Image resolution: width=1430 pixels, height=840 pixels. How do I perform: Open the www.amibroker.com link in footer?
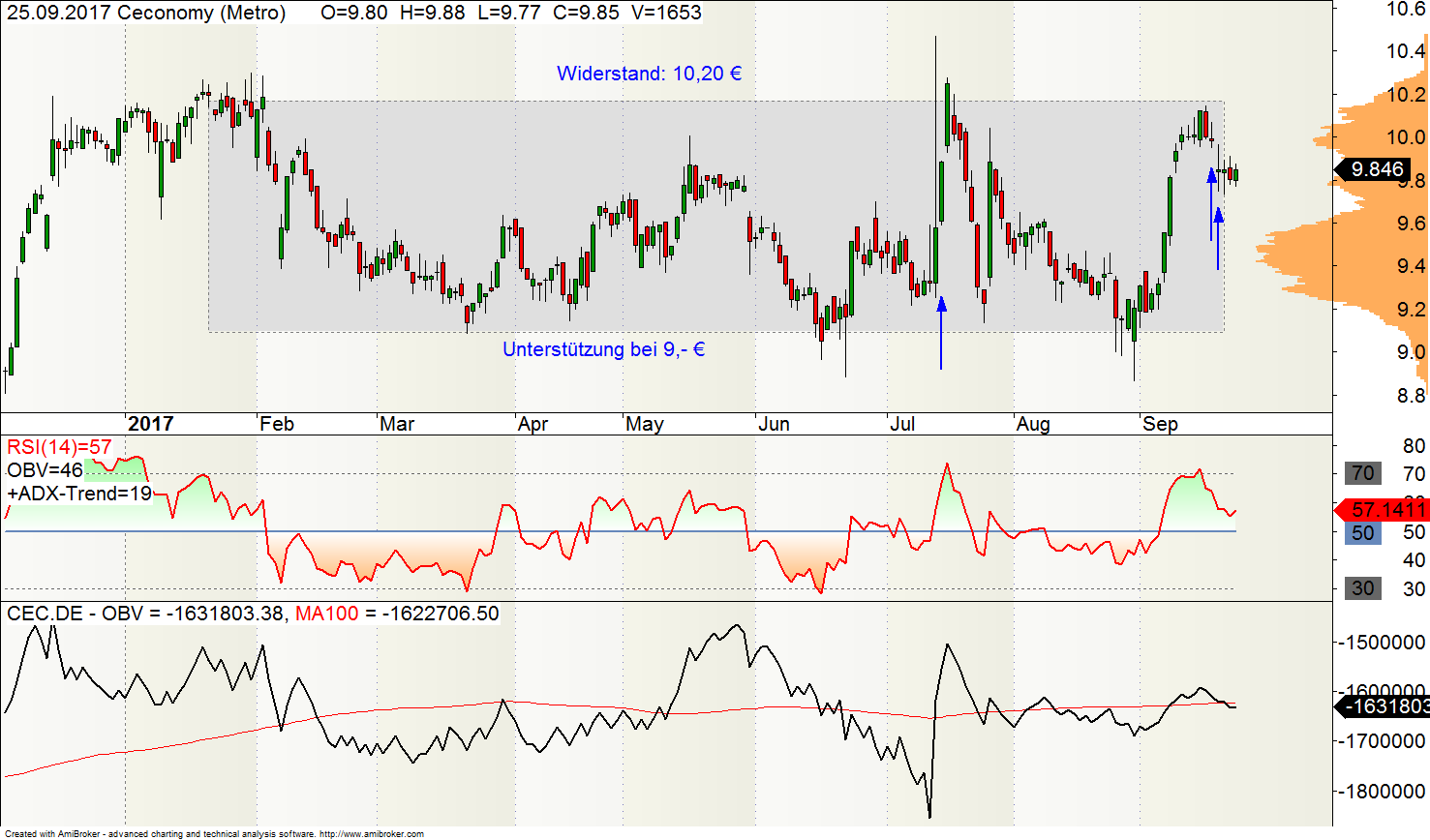(372, 834)
